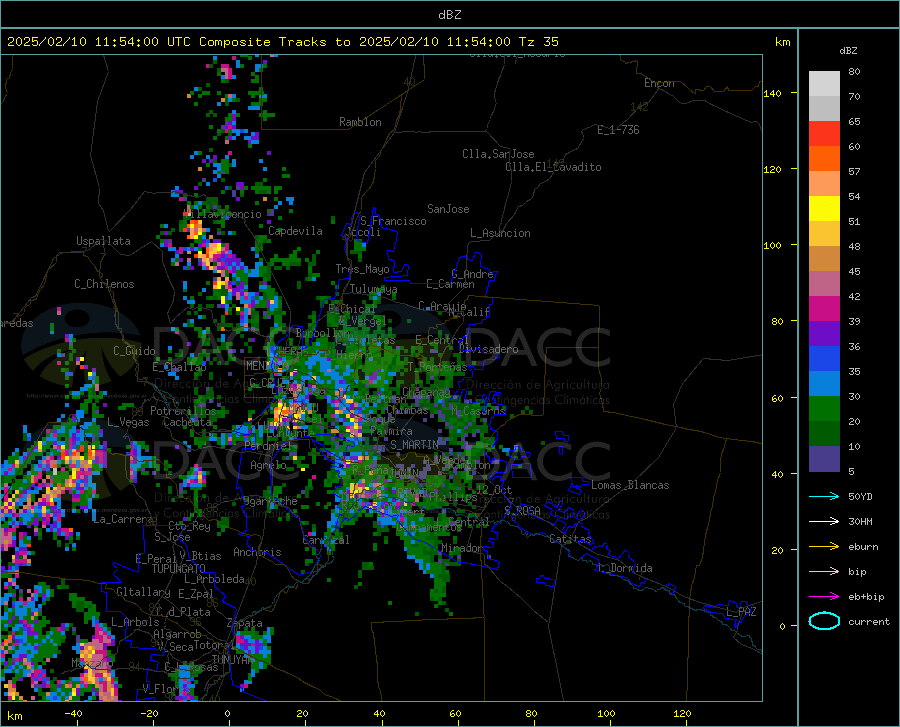Click the bip pink arrow legend icon
Viewport: 900px width, 727px height.
click(x=824, y=572)
